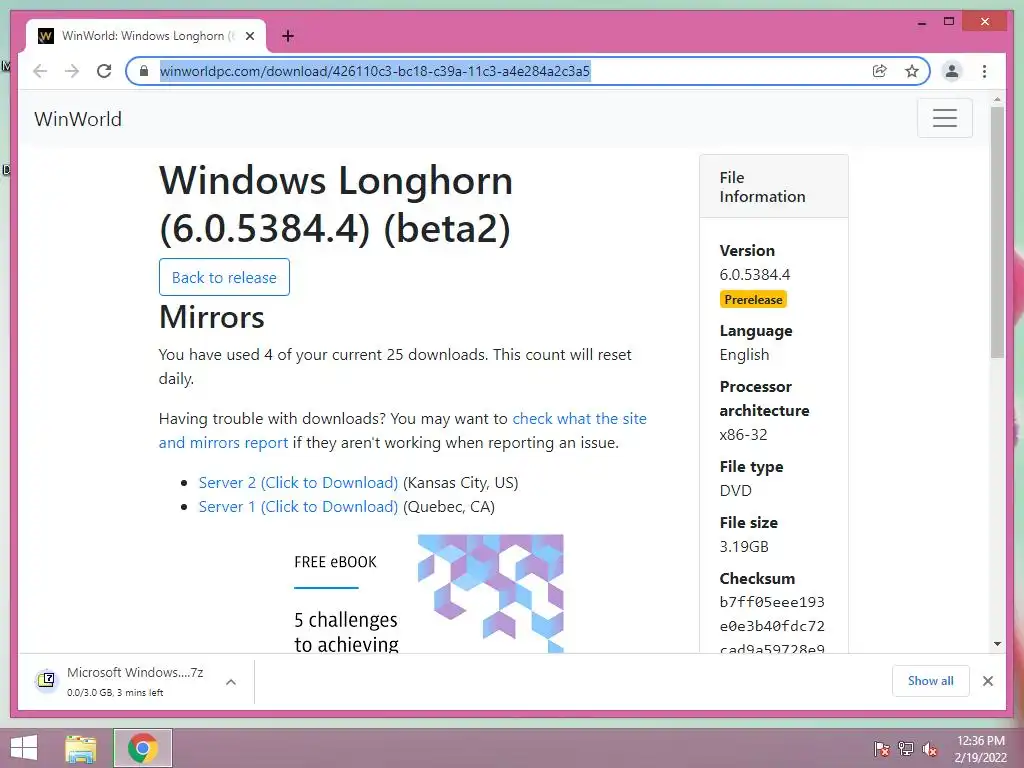1024x768 pixels.
Task: Click the WinWorld tab favicon
Action: point(46,36)
